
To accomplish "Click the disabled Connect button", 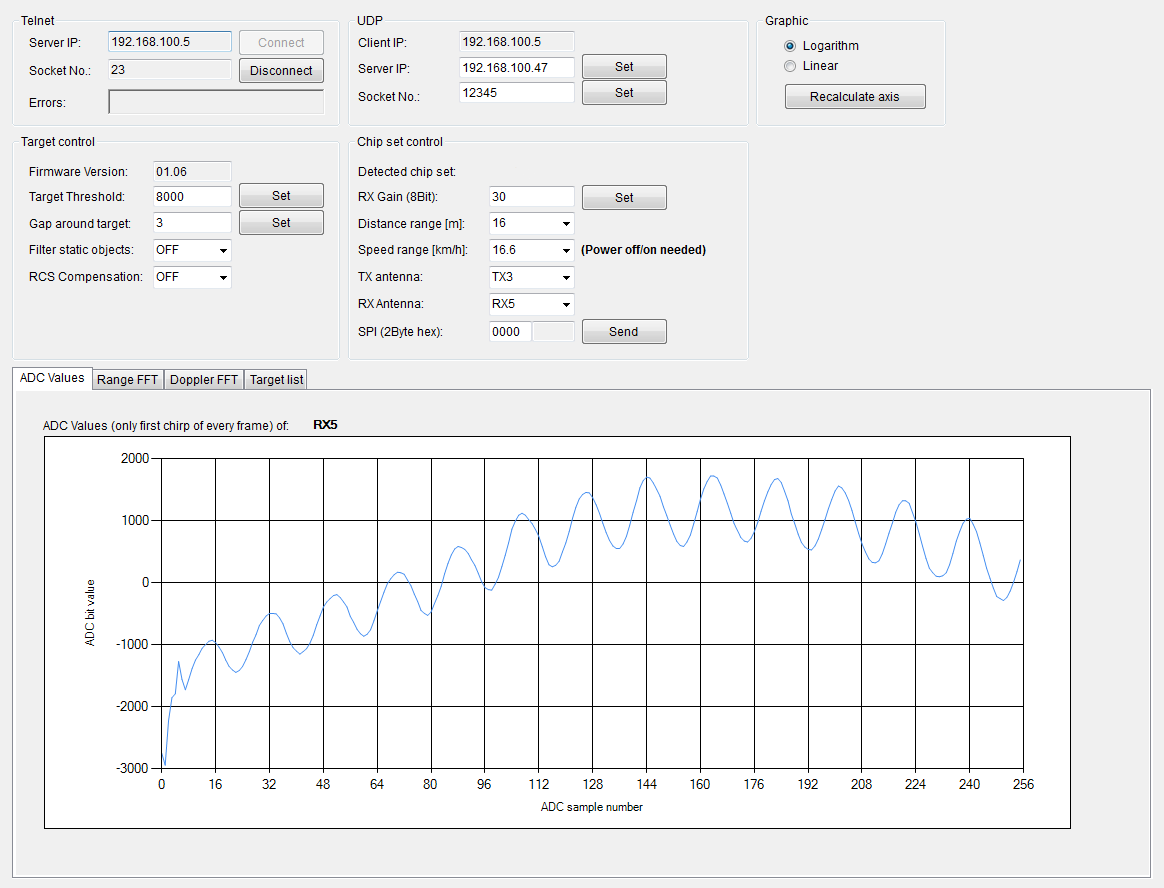I will pyautogui.click(x=281, y=42).
